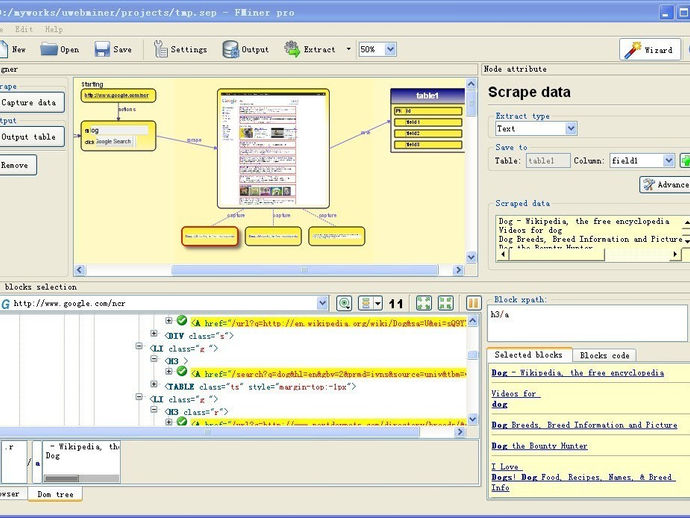The image size is (690, 518).
Task: Open the Edit menu
Action: [x=24, y=29]
